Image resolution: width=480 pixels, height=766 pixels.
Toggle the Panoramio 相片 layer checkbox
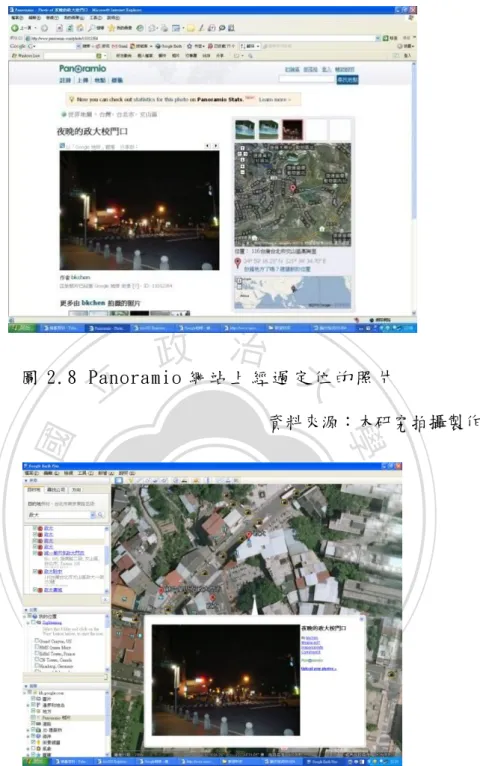coord(33,718)
